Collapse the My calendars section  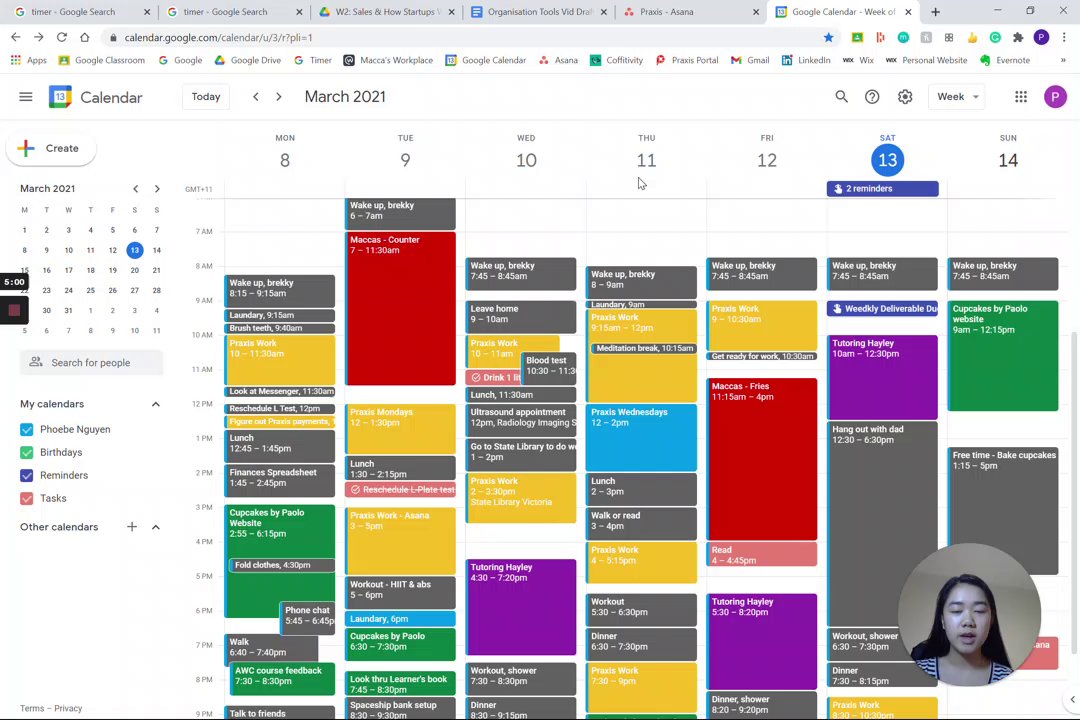156,404
